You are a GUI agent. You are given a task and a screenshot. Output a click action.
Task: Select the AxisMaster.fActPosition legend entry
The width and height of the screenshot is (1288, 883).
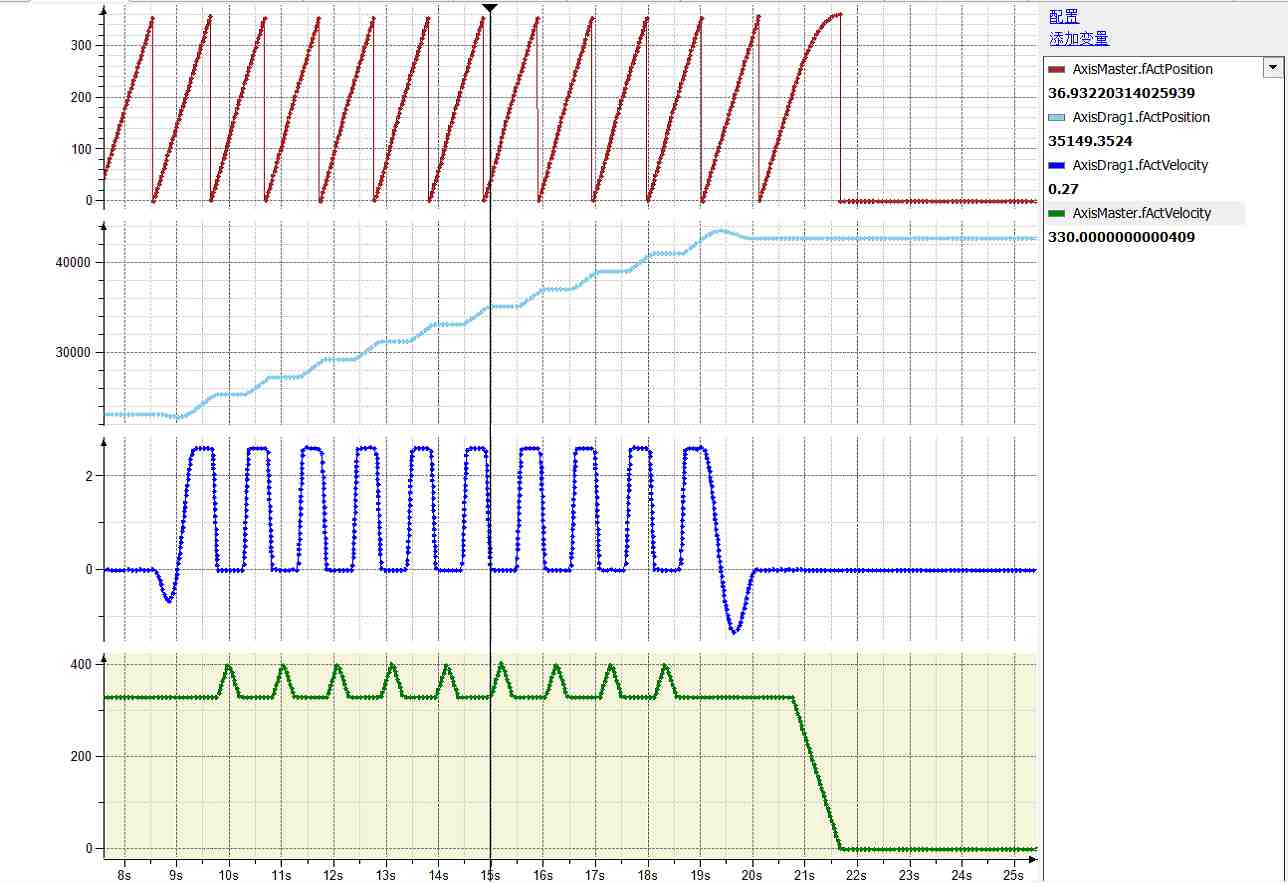pos(1142,69)
